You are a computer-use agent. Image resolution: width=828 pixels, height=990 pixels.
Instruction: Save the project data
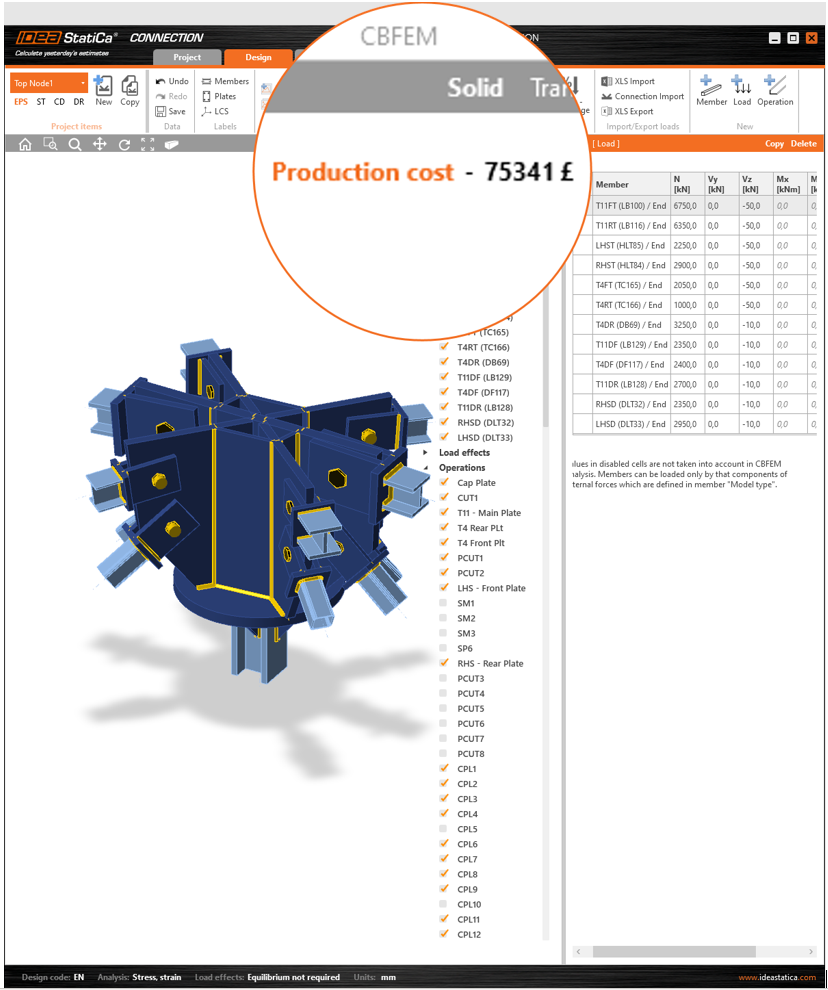[171, 111]
